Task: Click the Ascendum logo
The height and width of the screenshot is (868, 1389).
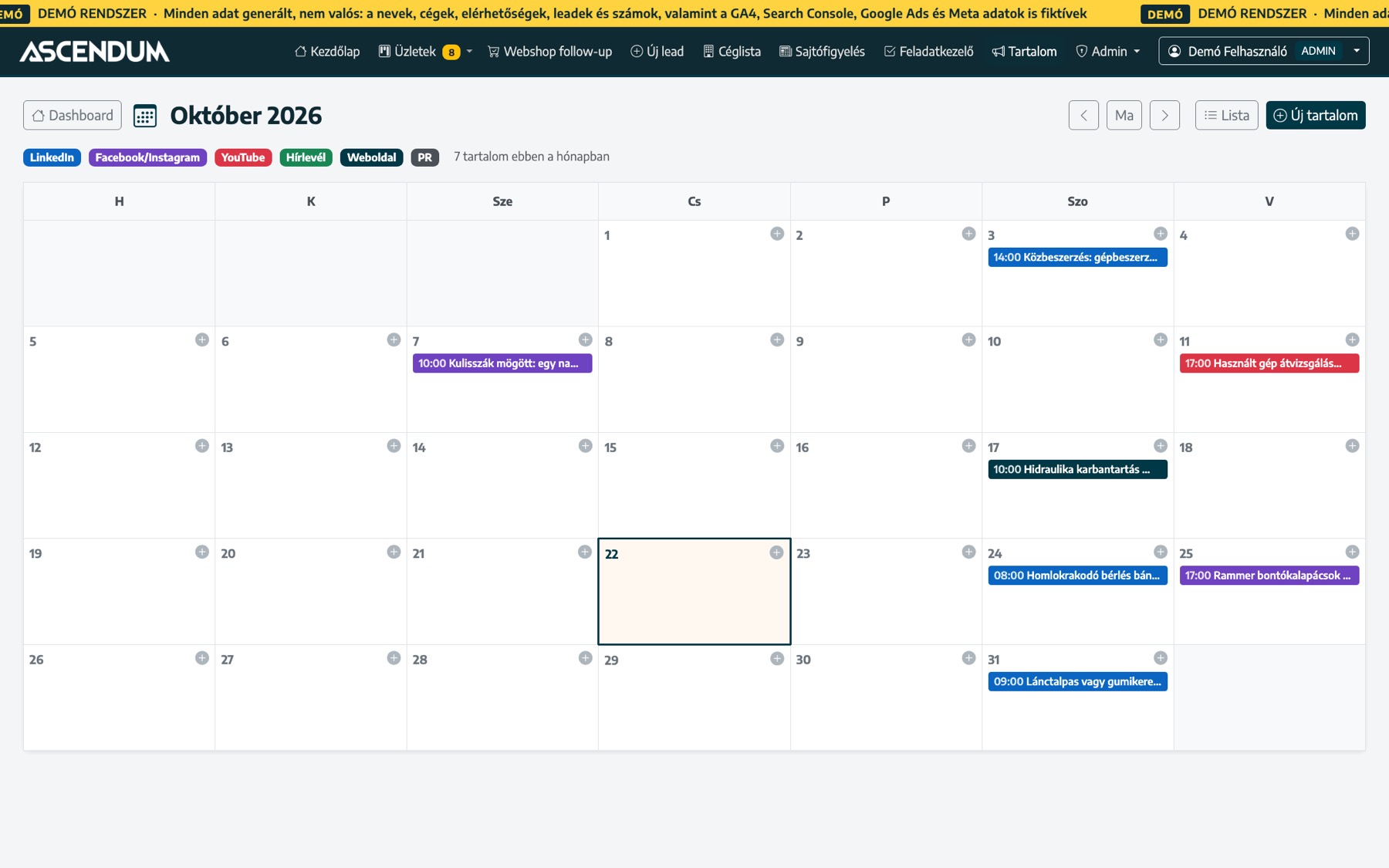Action: pyautogui.click(x=95, y=52)
